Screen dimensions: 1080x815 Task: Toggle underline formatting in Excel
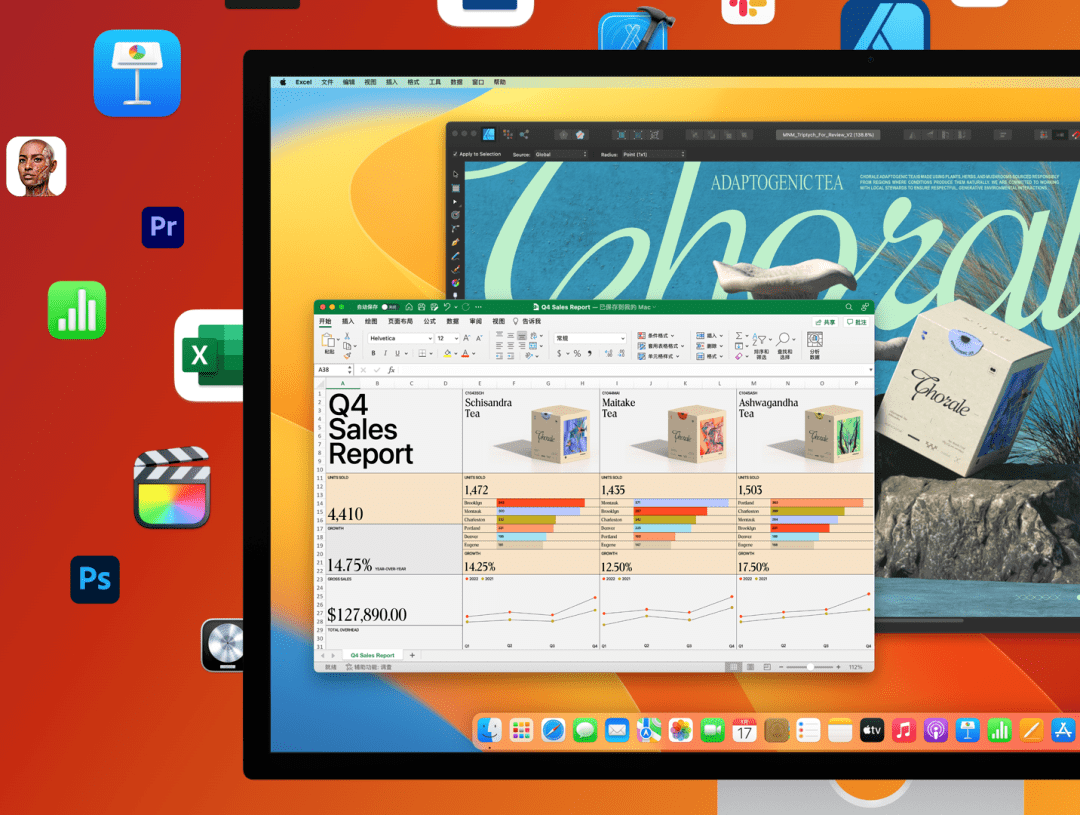point(397,353)
